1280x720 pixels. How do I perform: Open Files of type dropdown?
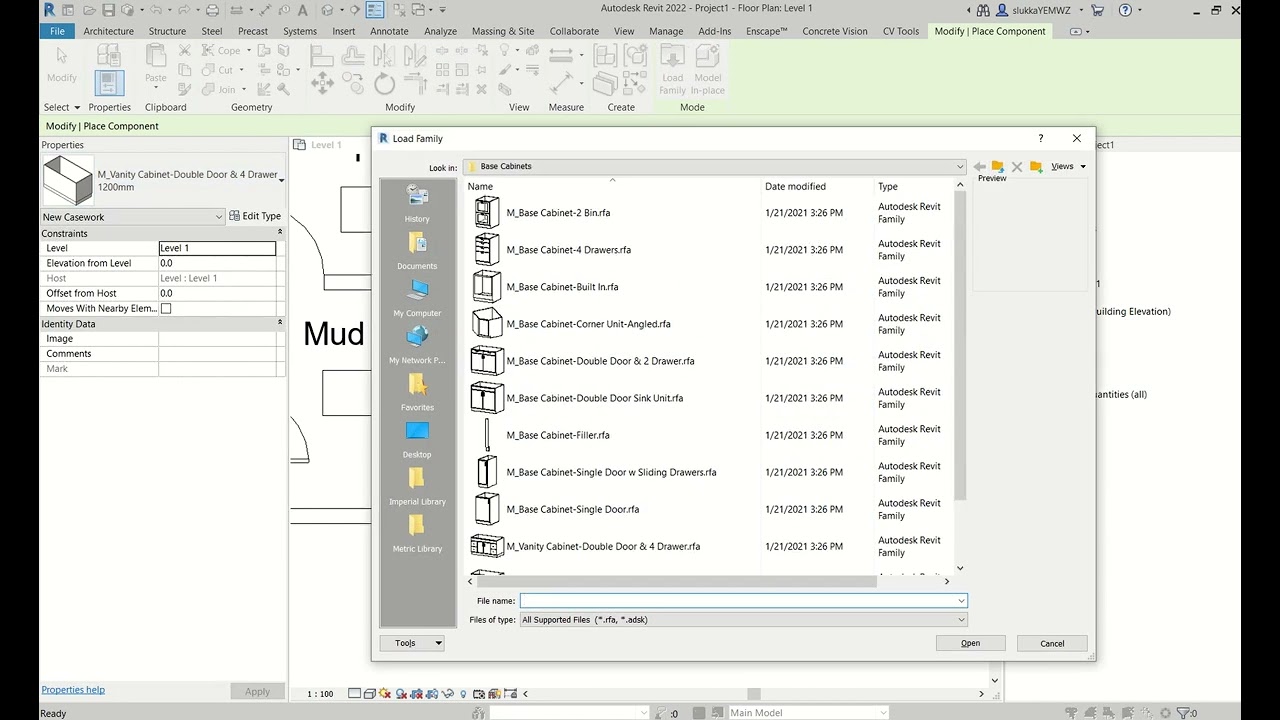[x=743, y=620]
